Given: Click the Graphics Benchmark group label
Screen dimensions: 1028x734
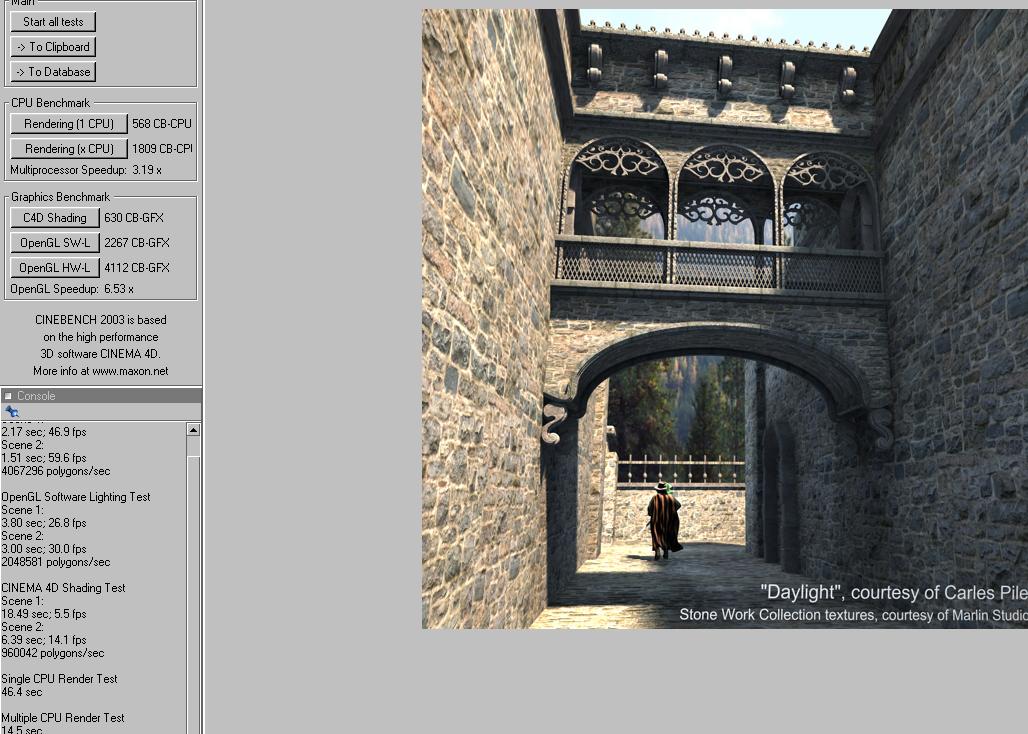Looking at the screenshot, I should pyautogui.click(x=60, y=197).
